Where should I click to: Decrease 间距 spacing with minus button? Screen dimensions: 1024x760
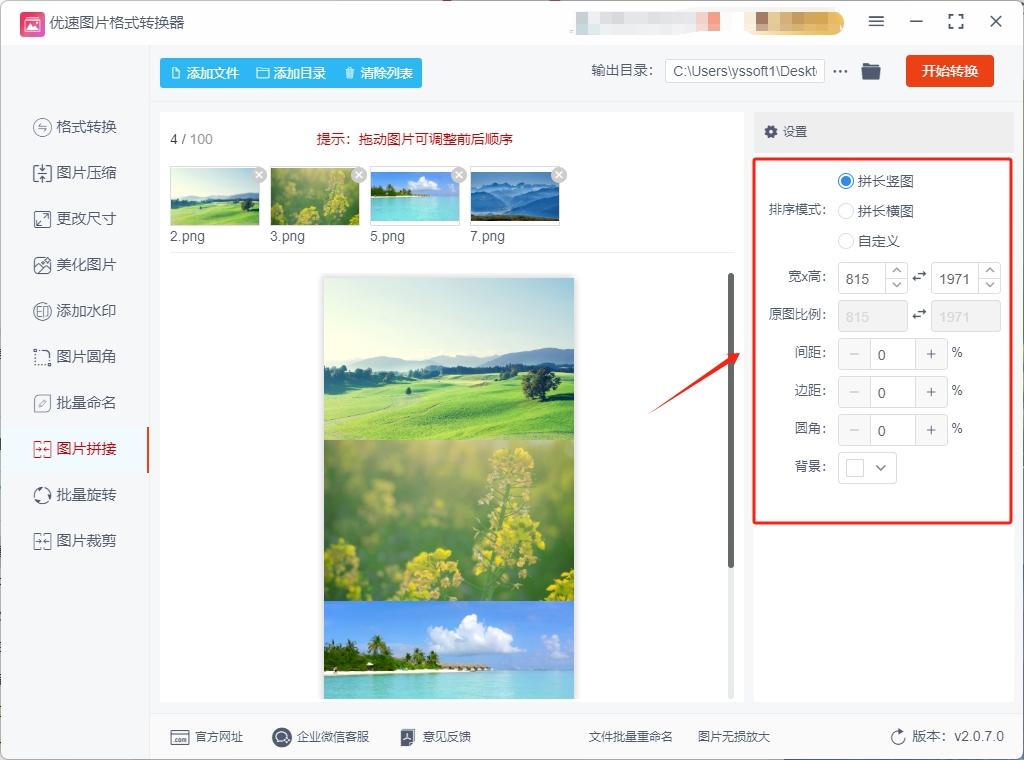[x=854, y=354]
